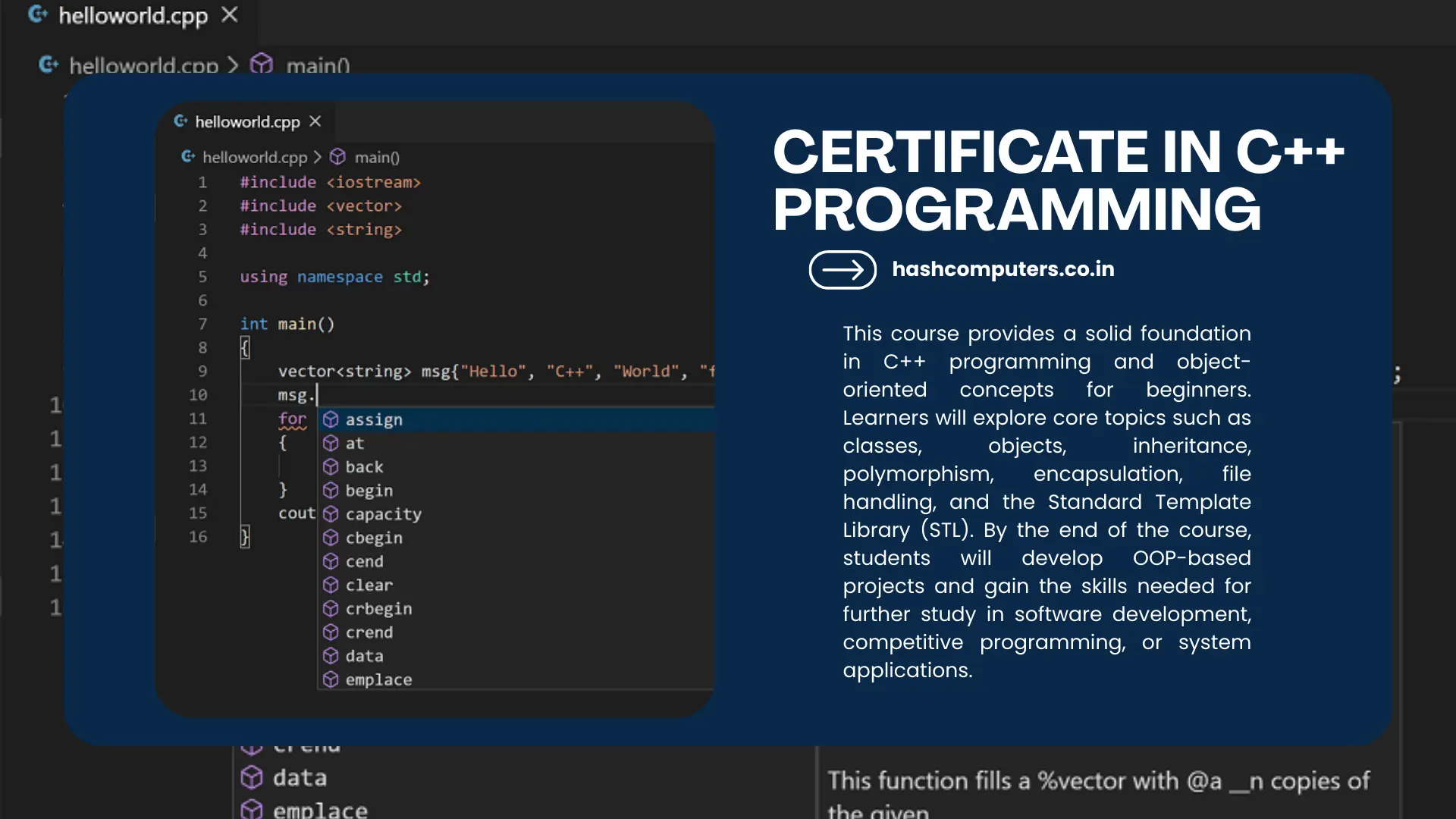1456x819 pixels.
Task: Choose the capacity suggestion from the list
Action: (x=383, y=514)
